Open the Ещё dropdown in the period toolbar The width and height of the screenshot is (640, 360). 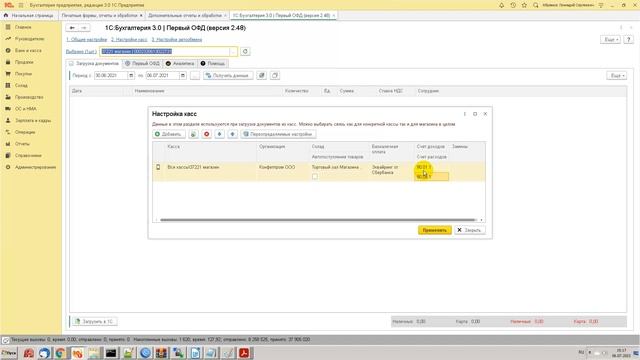coord(616,76)
